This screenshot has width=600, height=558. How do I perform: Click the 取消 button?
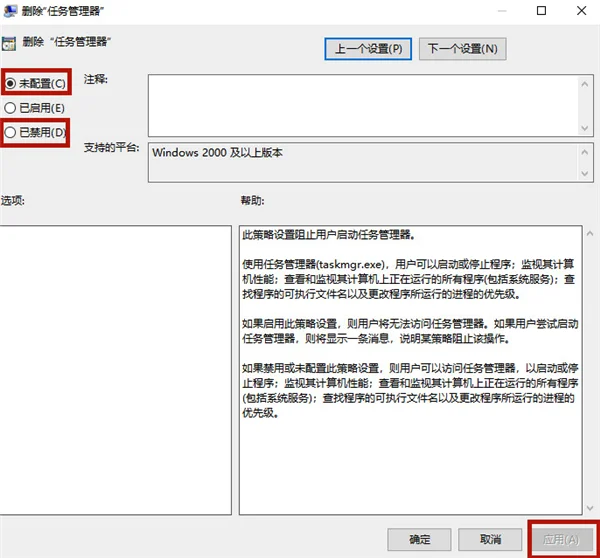490,539
